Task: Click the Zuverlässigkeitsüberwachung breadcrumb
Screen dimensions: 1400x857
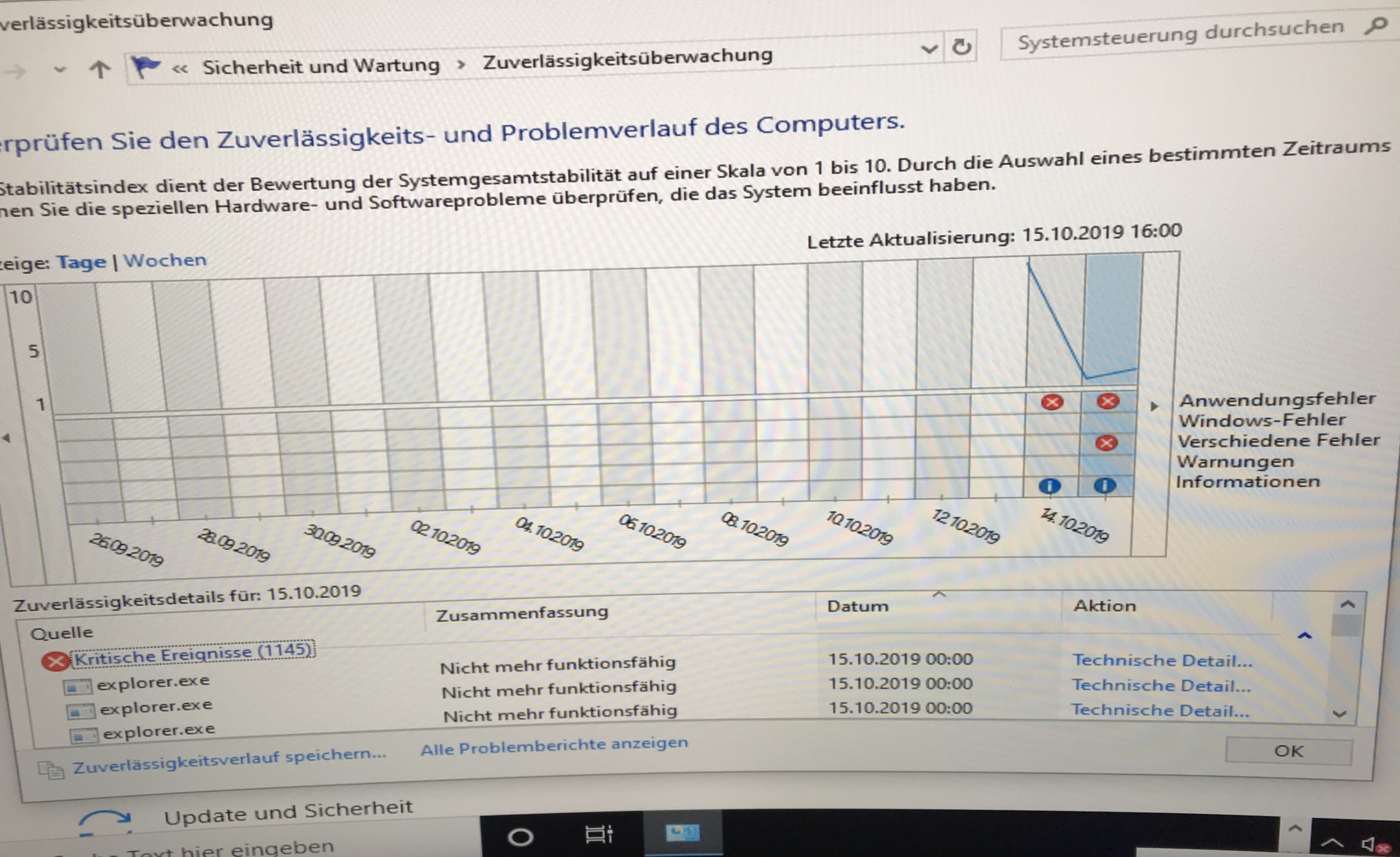Action: 628,58
